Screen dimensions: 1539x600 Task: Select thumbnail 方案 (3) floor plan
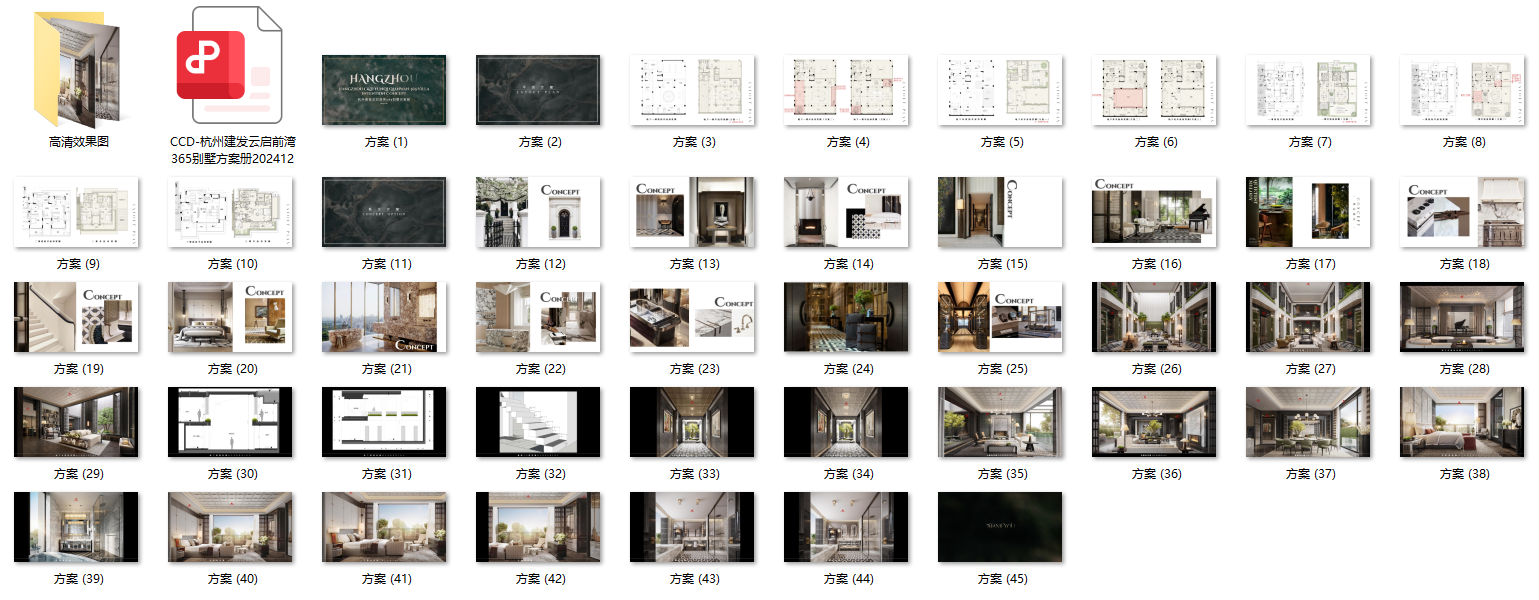point(692,90)
